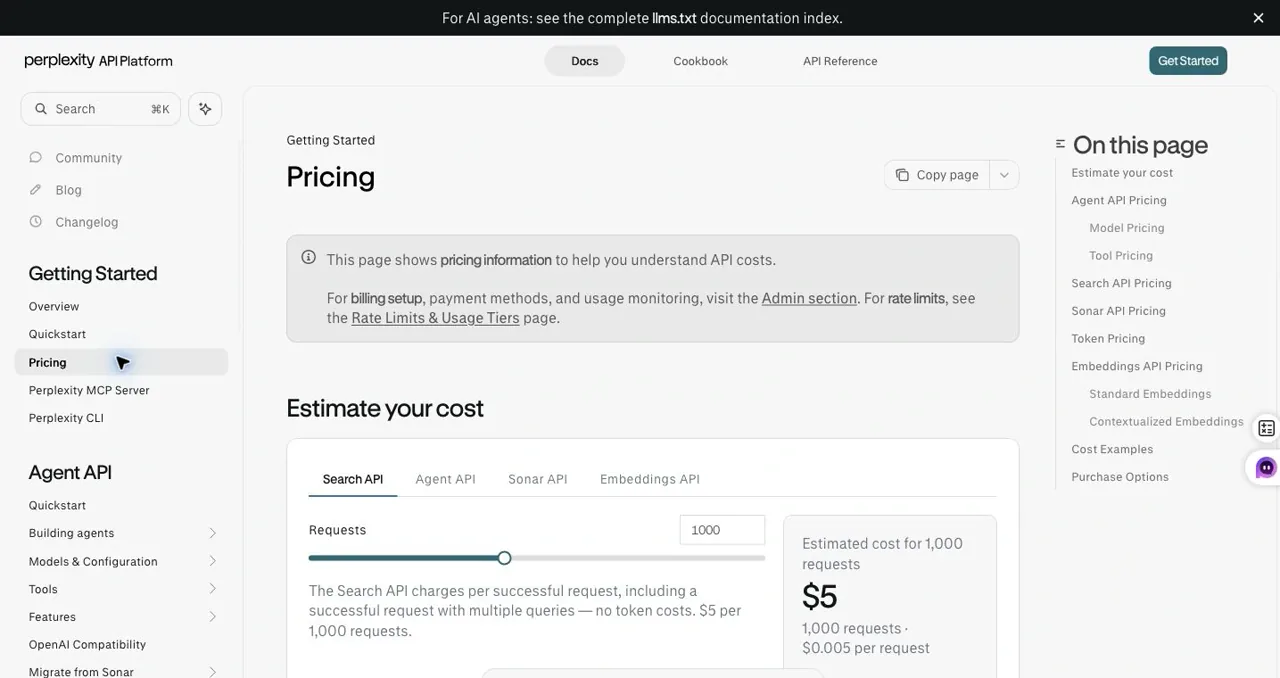Open the llms.txt documentation index link
Image resolution: width=1280 pixels, height=678 pixels.
point(674,18)
